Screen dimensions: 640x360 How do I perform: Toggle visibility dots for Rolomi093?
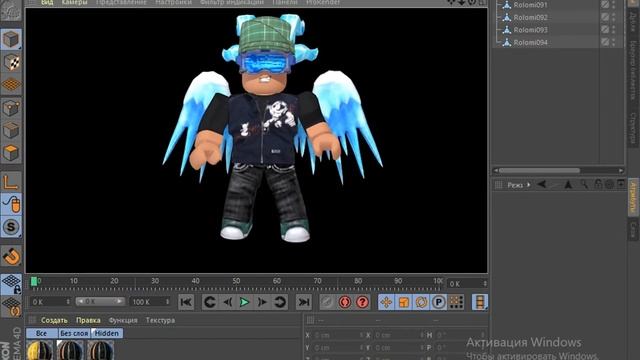click(x=614, y=29)
